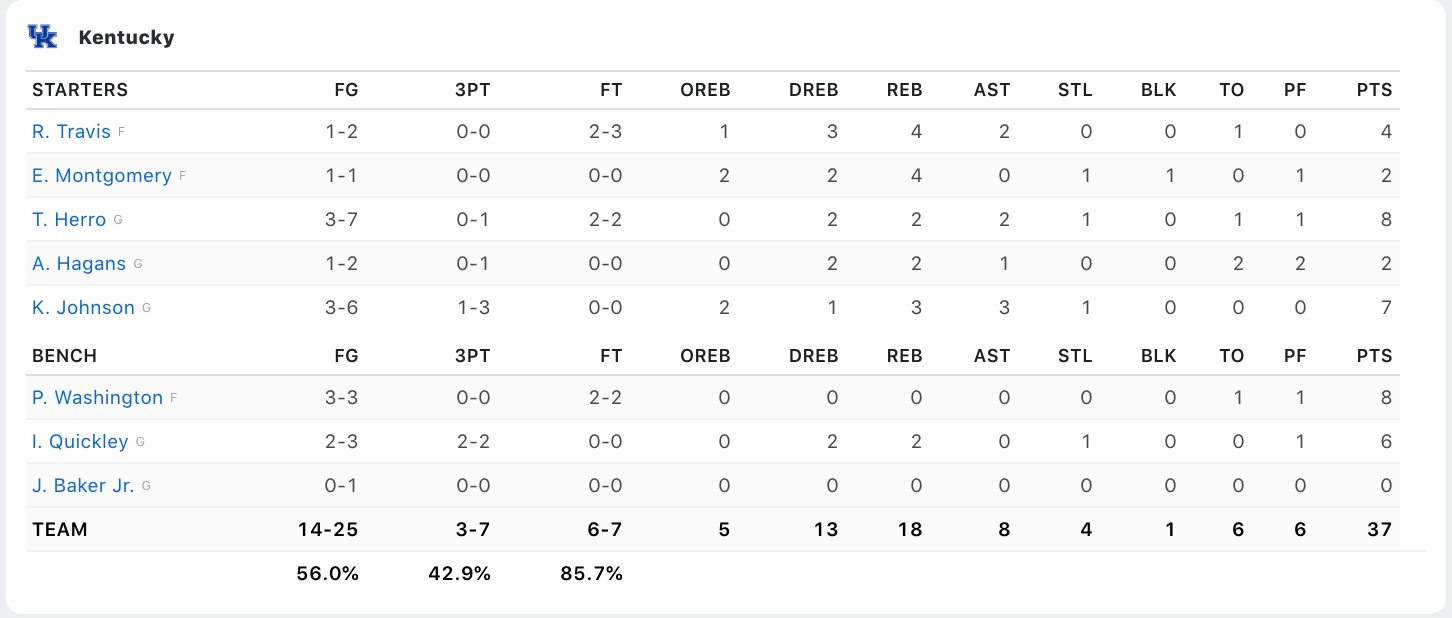Click the starters 3PT column header
Viewport: 1452px width, 618px height.
(472, 90)
